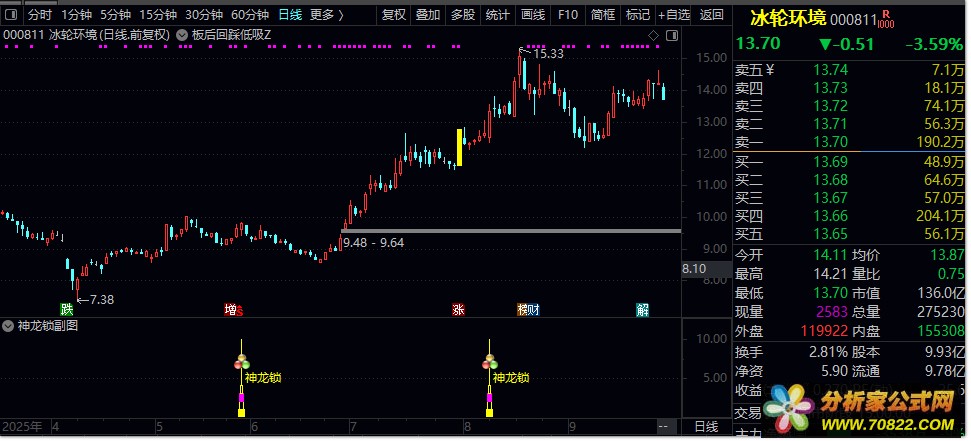
Task: Click the red 涨 event marker
Action: point(458,310)
